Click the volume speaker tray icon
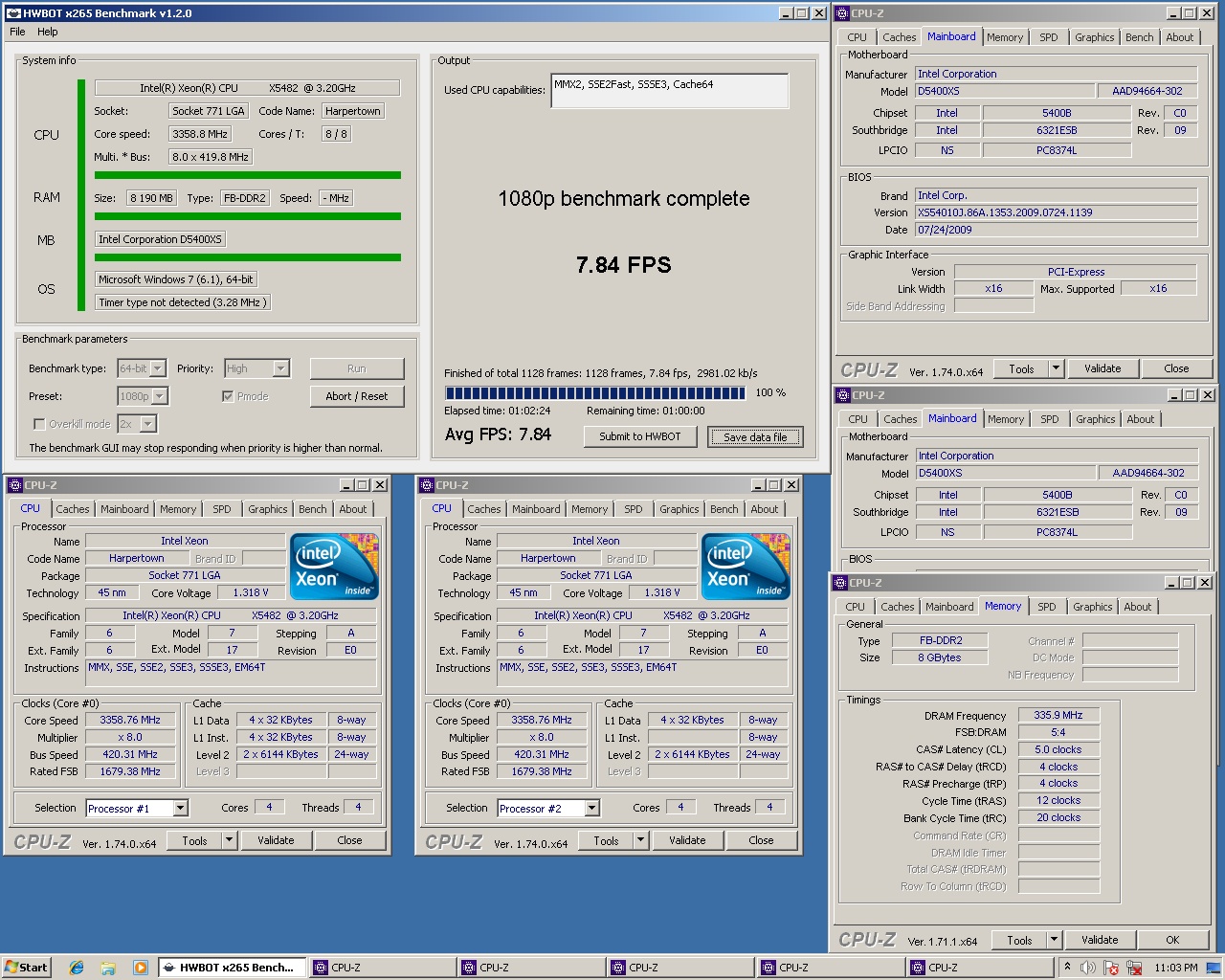This screenshot has width=1225, height=980. (1088, 968)
